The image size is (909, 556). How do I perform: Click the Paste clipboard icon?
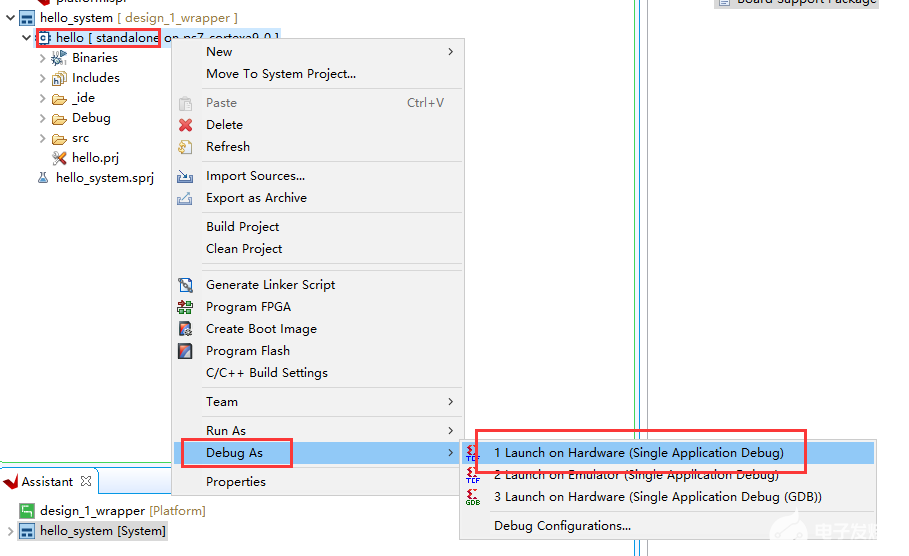[186, 103]
